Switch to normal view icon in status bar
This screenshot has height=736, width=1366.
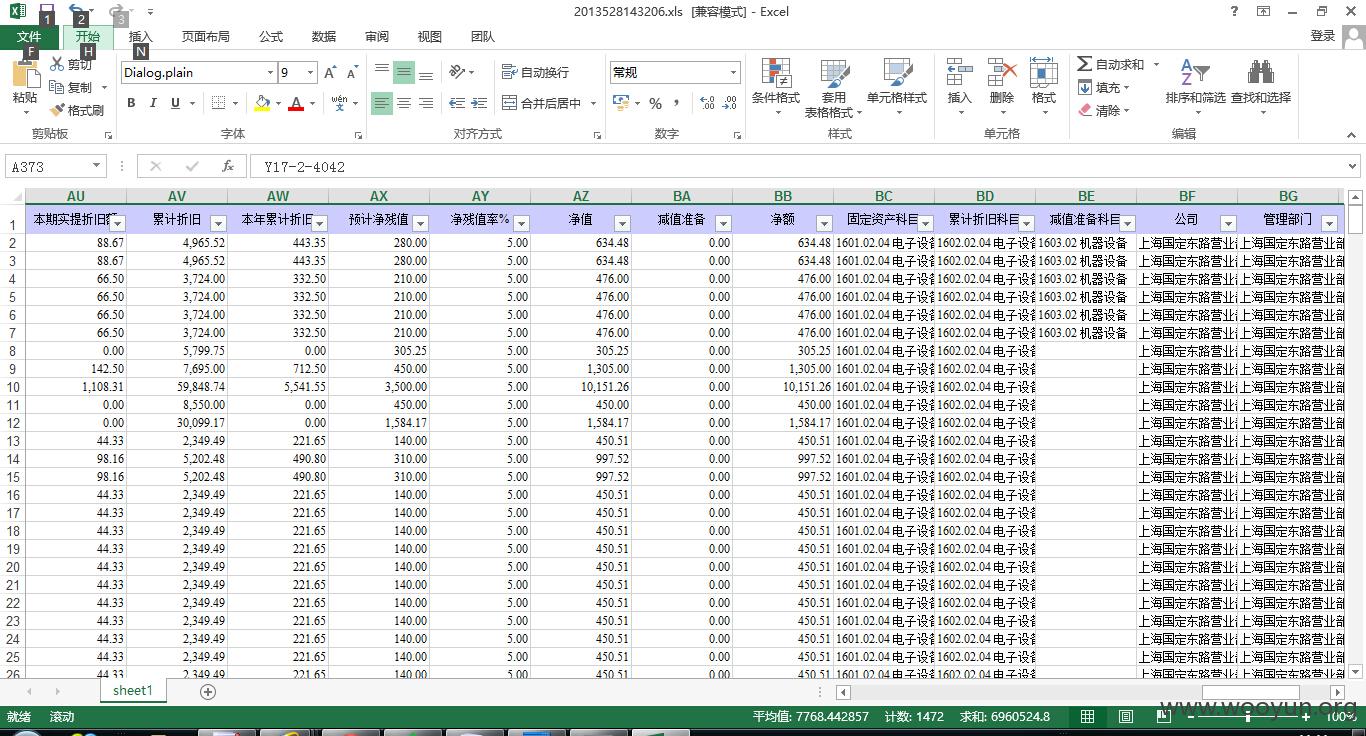point(1087,717)
